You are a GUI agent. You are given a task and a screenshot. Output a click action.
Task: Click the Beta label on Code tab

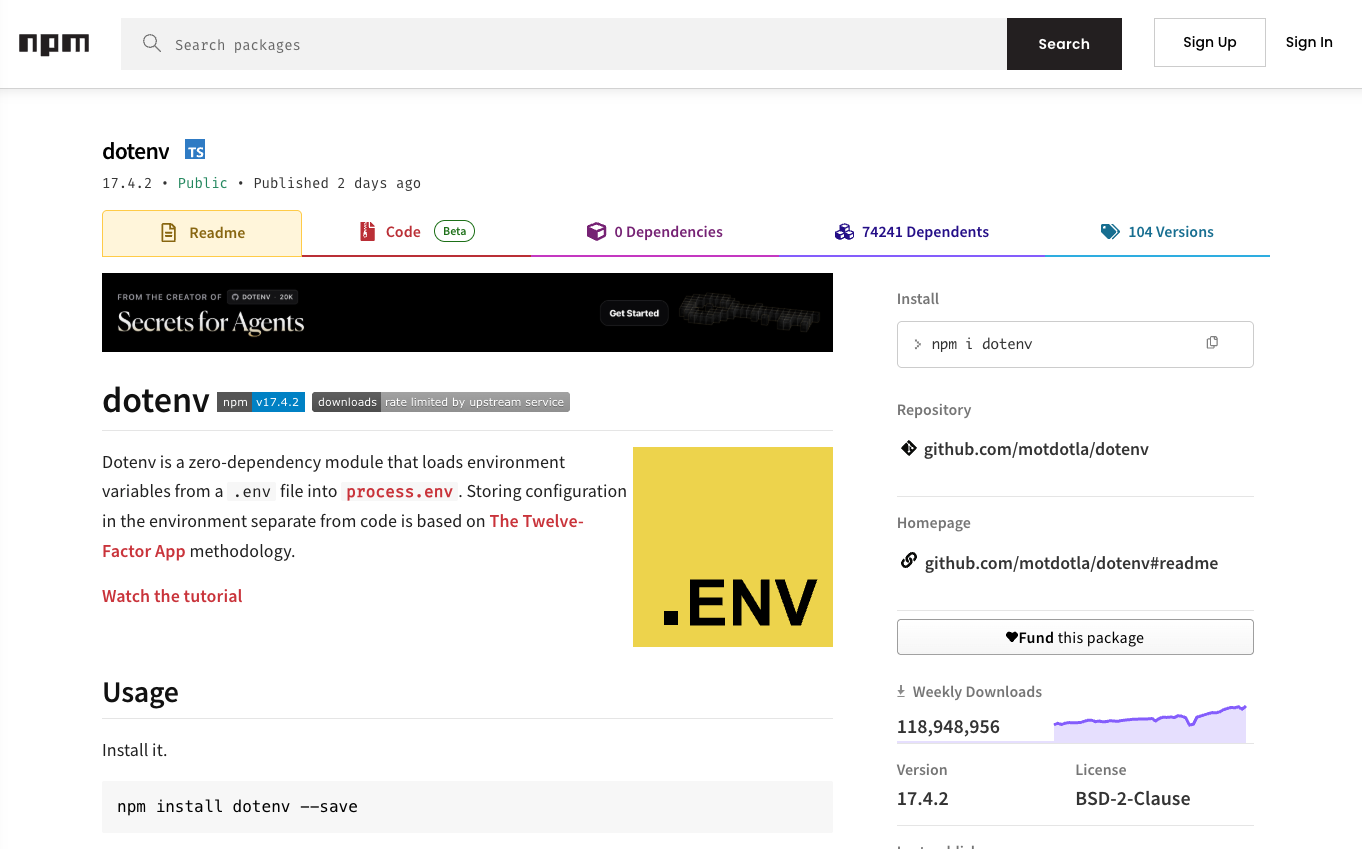click(454, 231)
